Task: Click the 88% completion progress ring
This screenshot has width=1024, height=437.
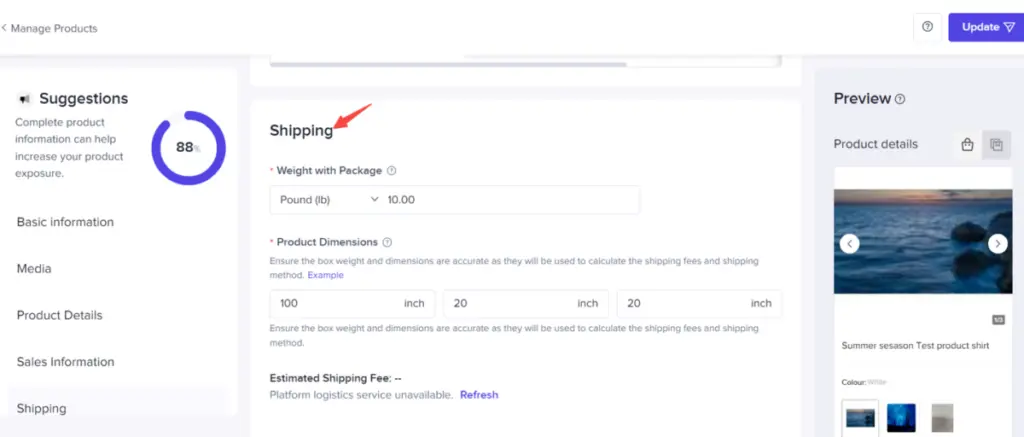Action: coord(188,148)
